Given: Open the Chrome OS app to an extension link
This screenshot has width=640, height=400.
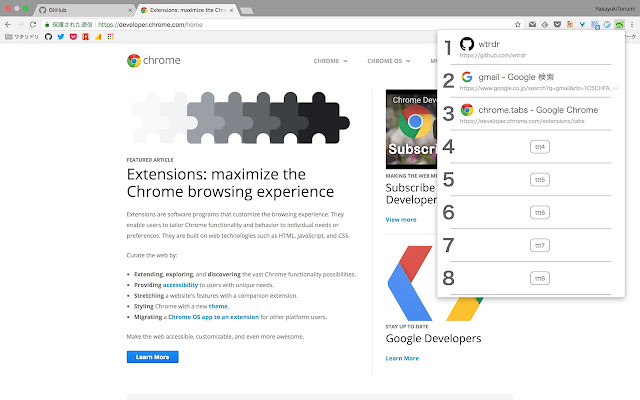Looking at the screenshot, I should coord(213,317).
